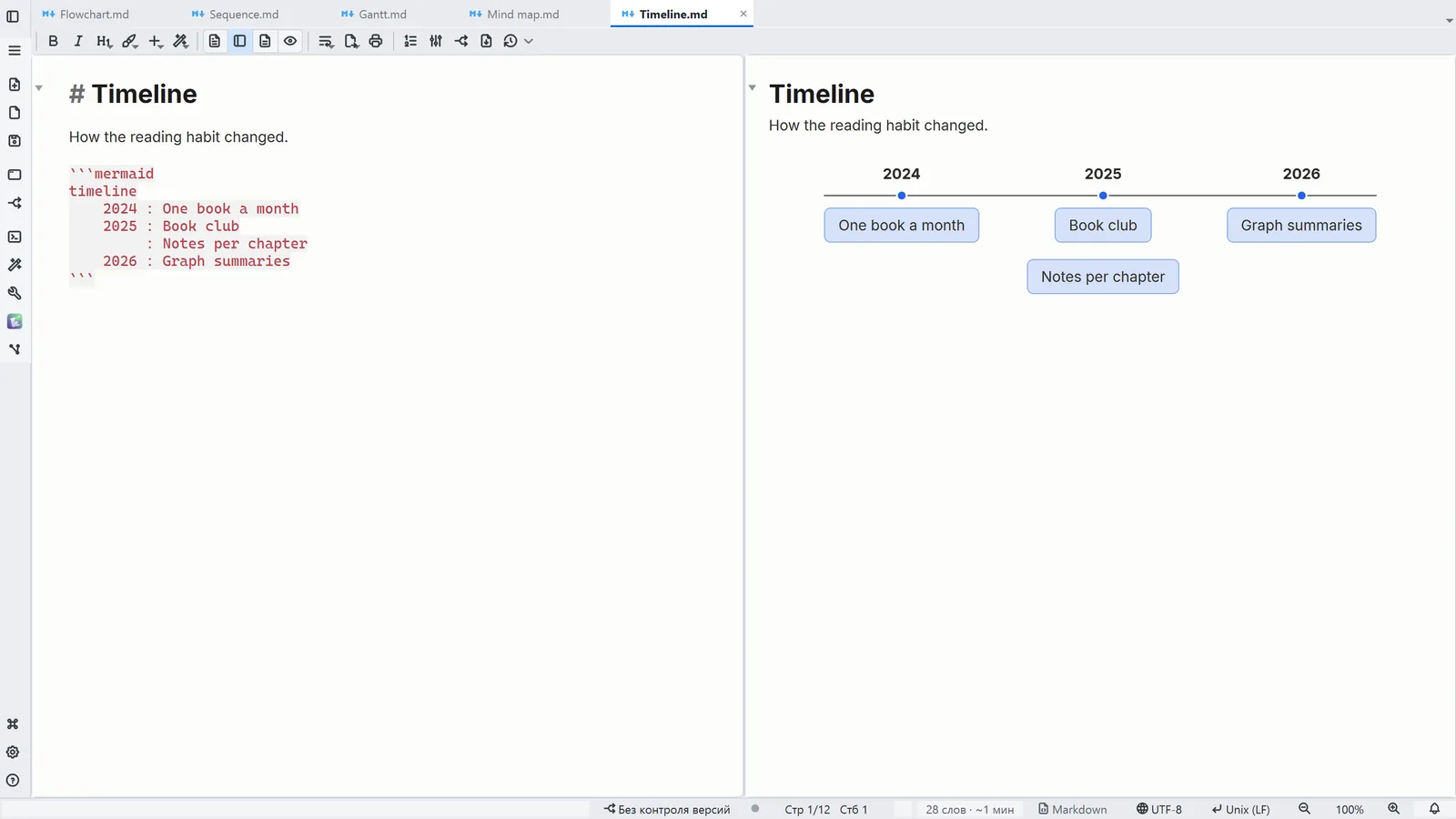Toggle bold formatting in toolbar
The height and width of the screenshot is (819, 1456).
point(53,41)
